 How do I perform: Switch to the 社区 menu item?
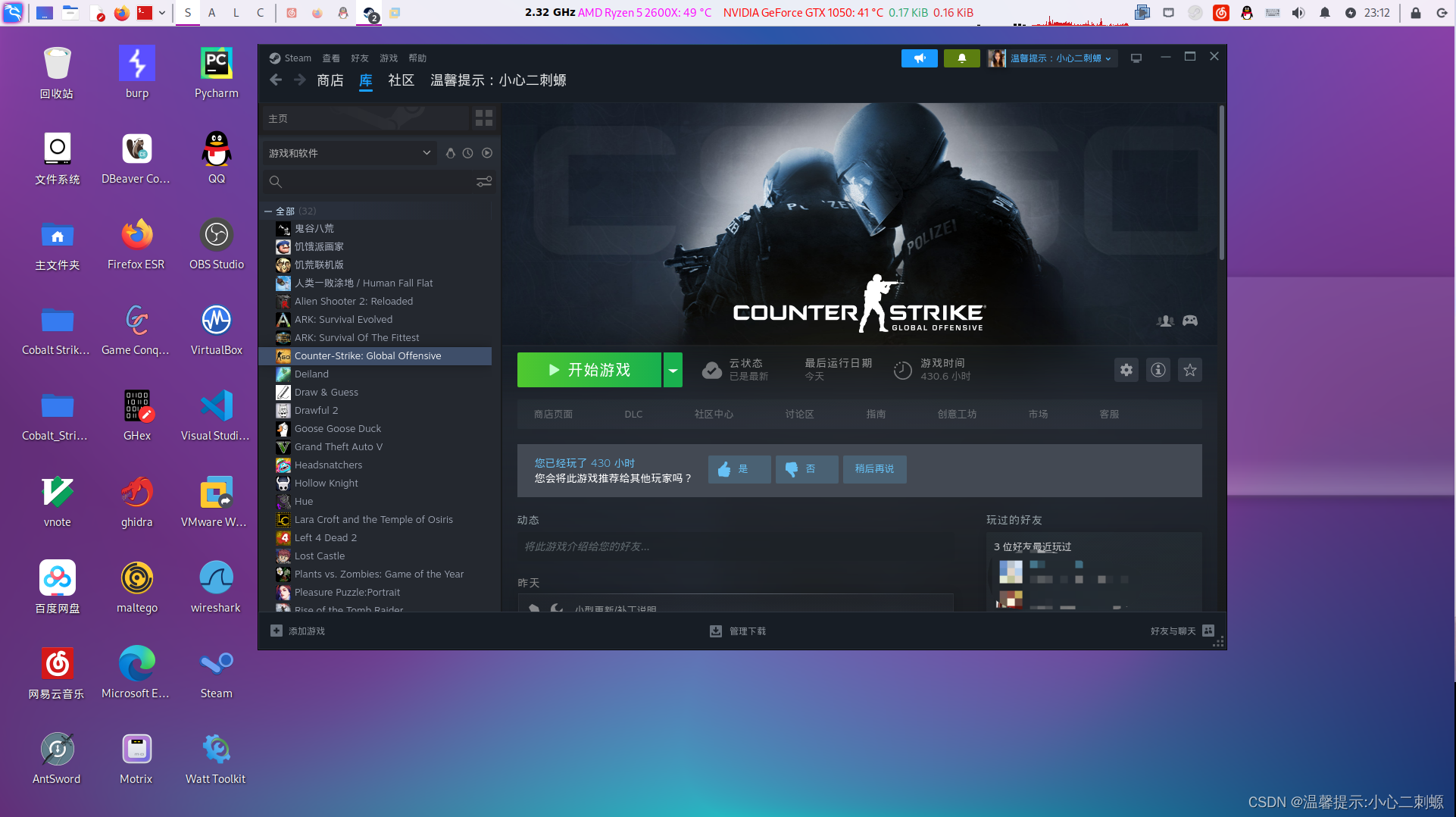[x=401, y=80]
